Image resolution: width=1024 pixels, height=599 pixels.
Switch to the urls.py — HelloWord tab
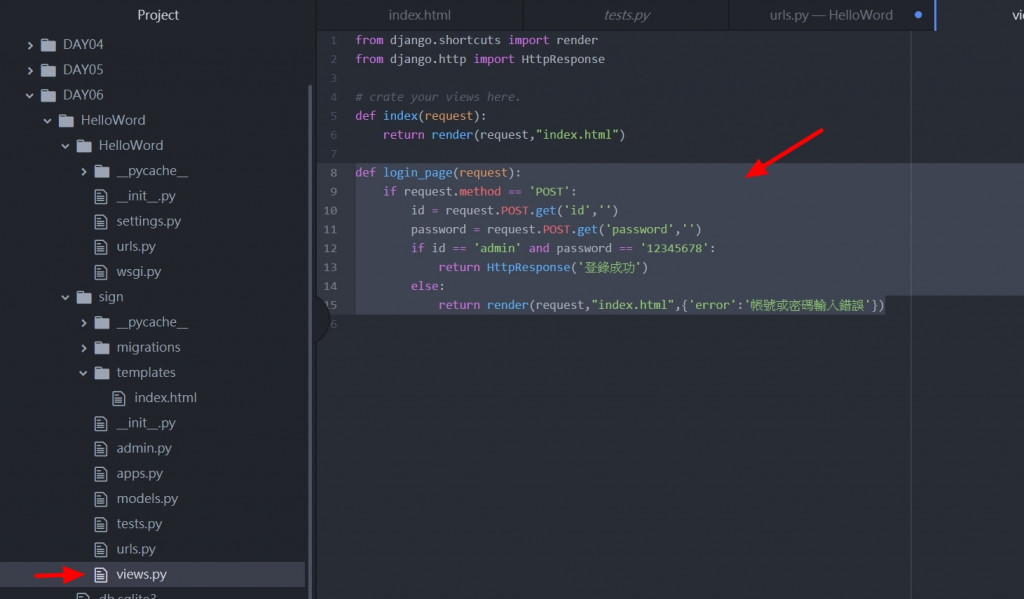click(x=831, y=15)
